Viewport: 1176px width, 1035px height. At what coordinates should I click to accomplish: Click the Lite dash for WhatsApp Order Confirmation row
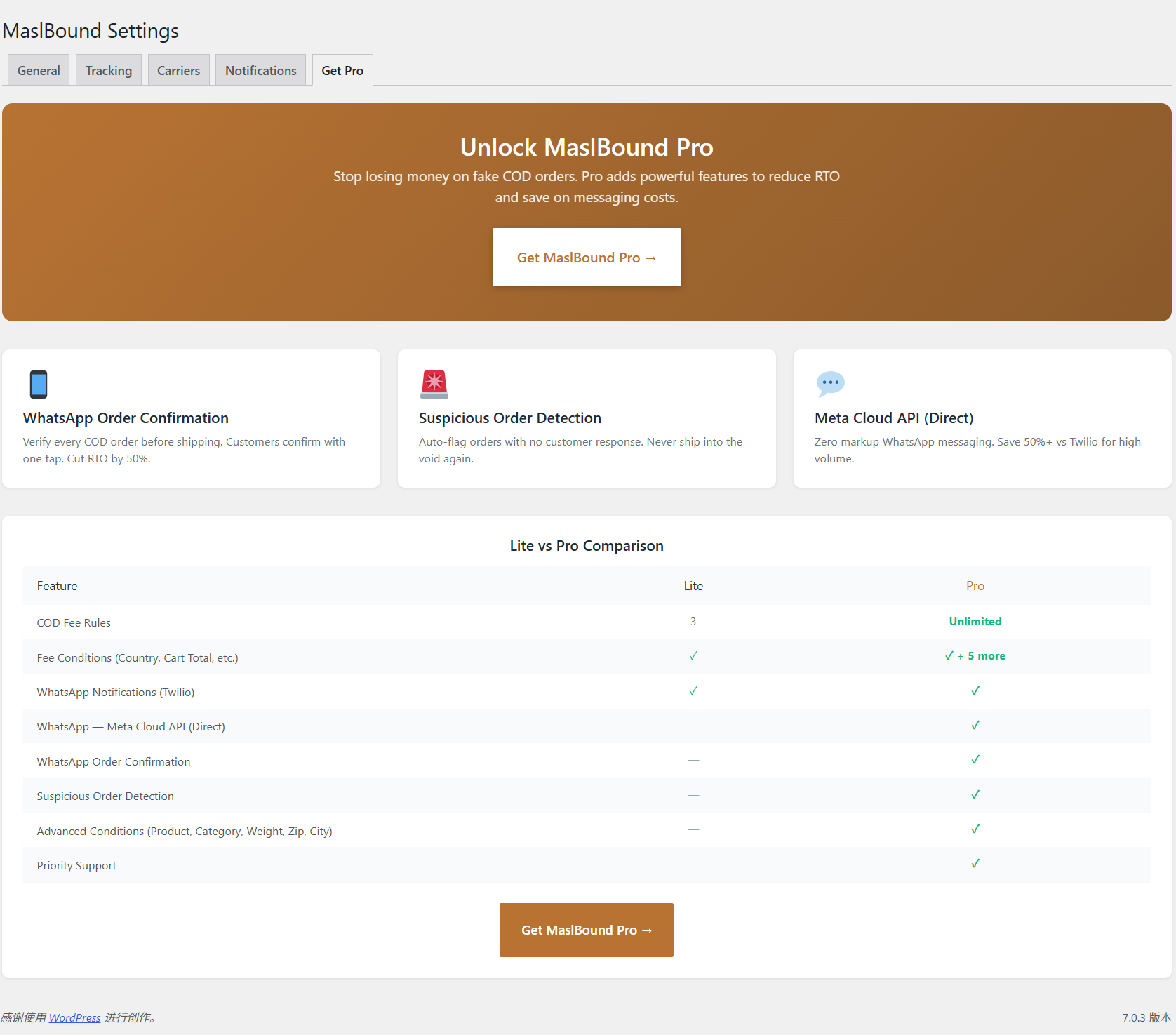pos(693,760)
